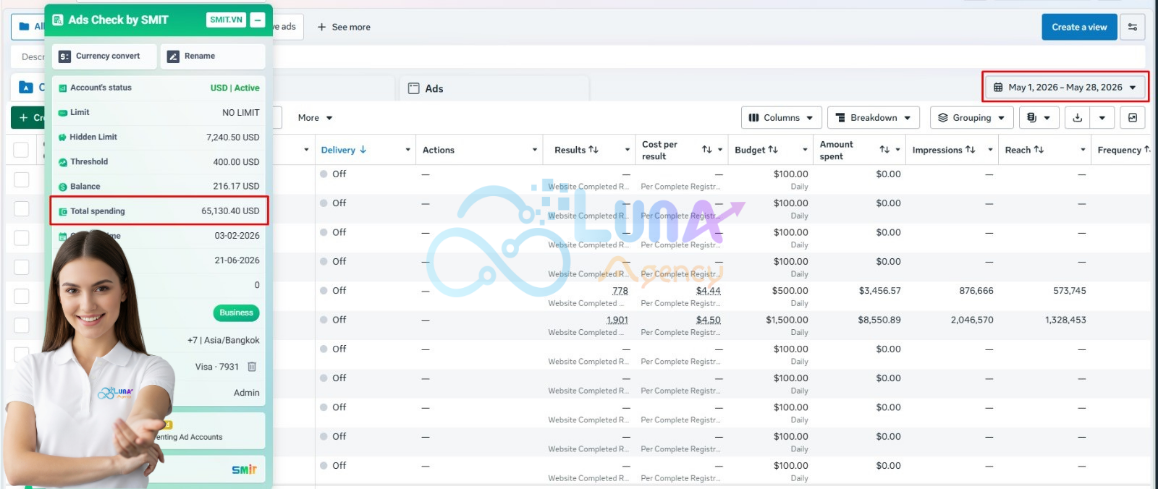Open view settings sliders icon beside Create a view
1158x489 pixels.
[x=1132, y=27]
